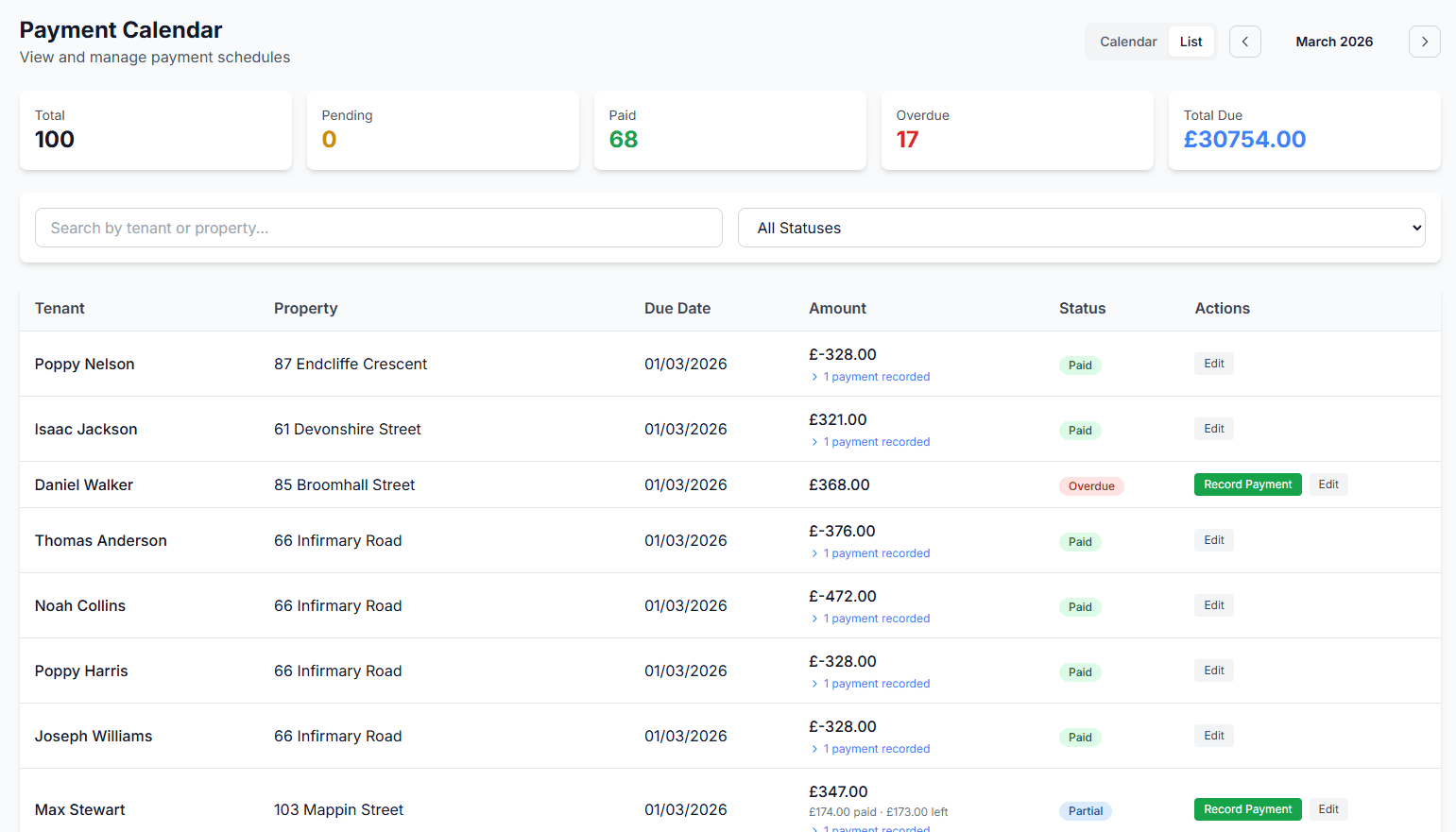Select the Total payments card
Screen dimensions: 1456x832
point(156,130)
